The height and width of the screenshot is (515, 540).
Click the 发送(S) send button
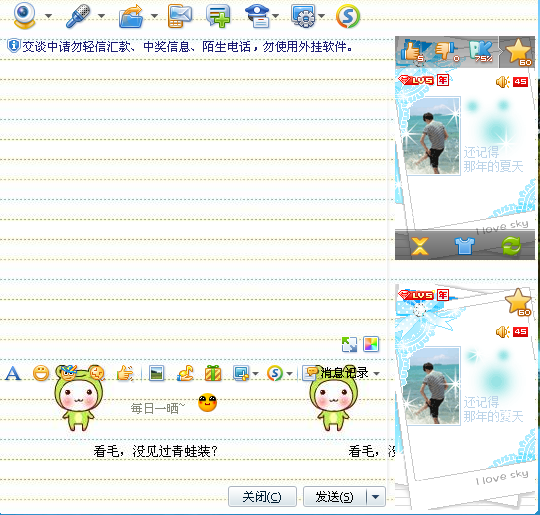tap(334, 497)
